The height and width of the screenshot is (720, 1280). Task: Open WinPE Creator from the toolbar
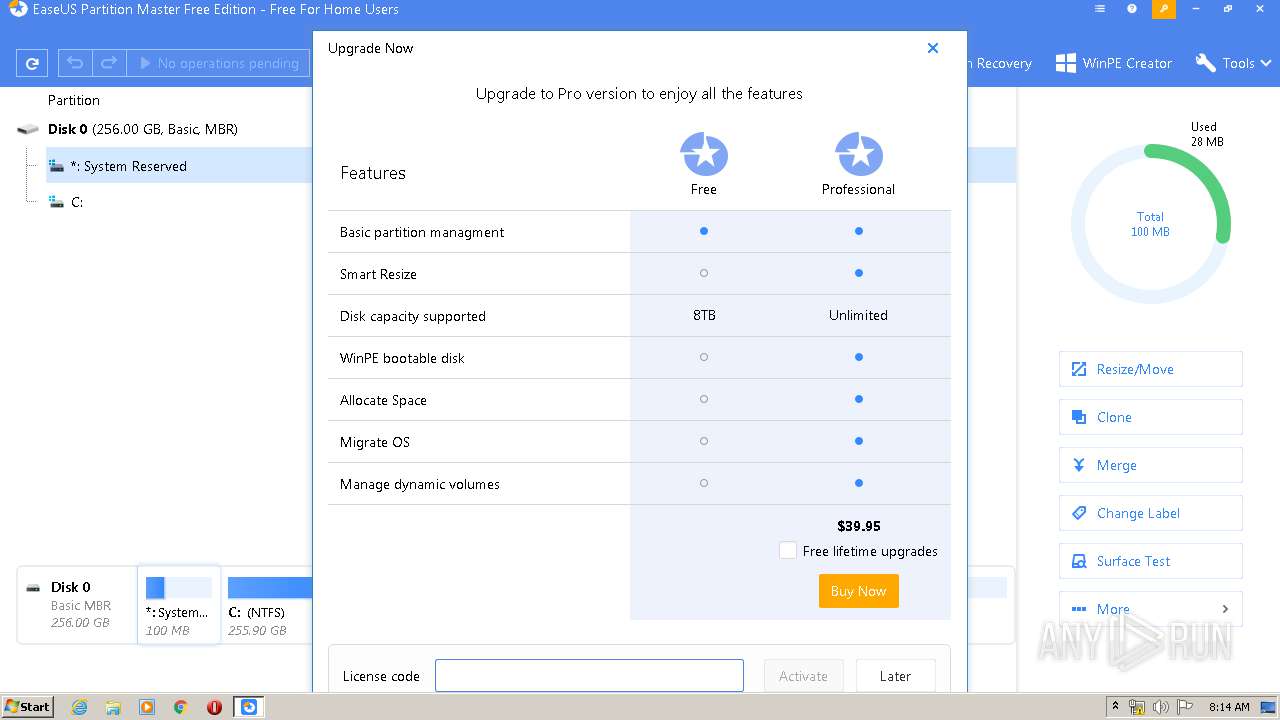point(1113,63)
